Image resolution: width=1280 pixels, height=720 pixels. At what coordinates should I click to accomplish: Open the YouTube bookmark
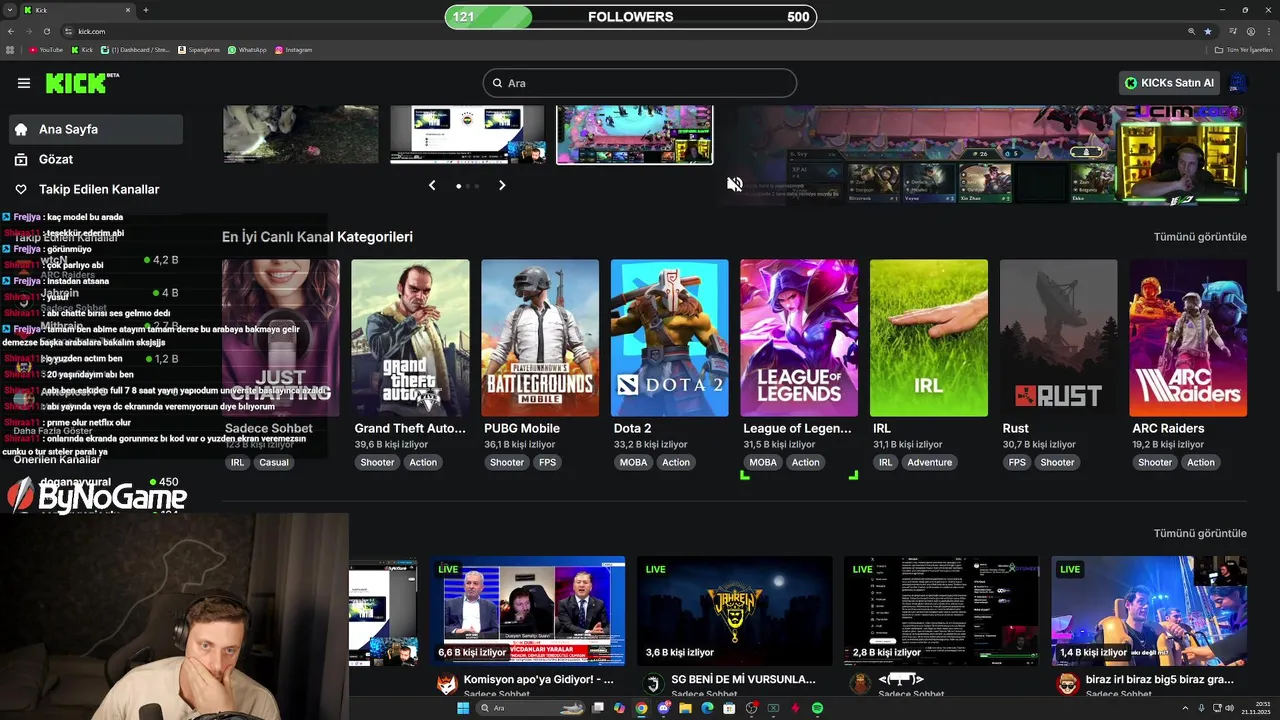(x=46, y=50)
